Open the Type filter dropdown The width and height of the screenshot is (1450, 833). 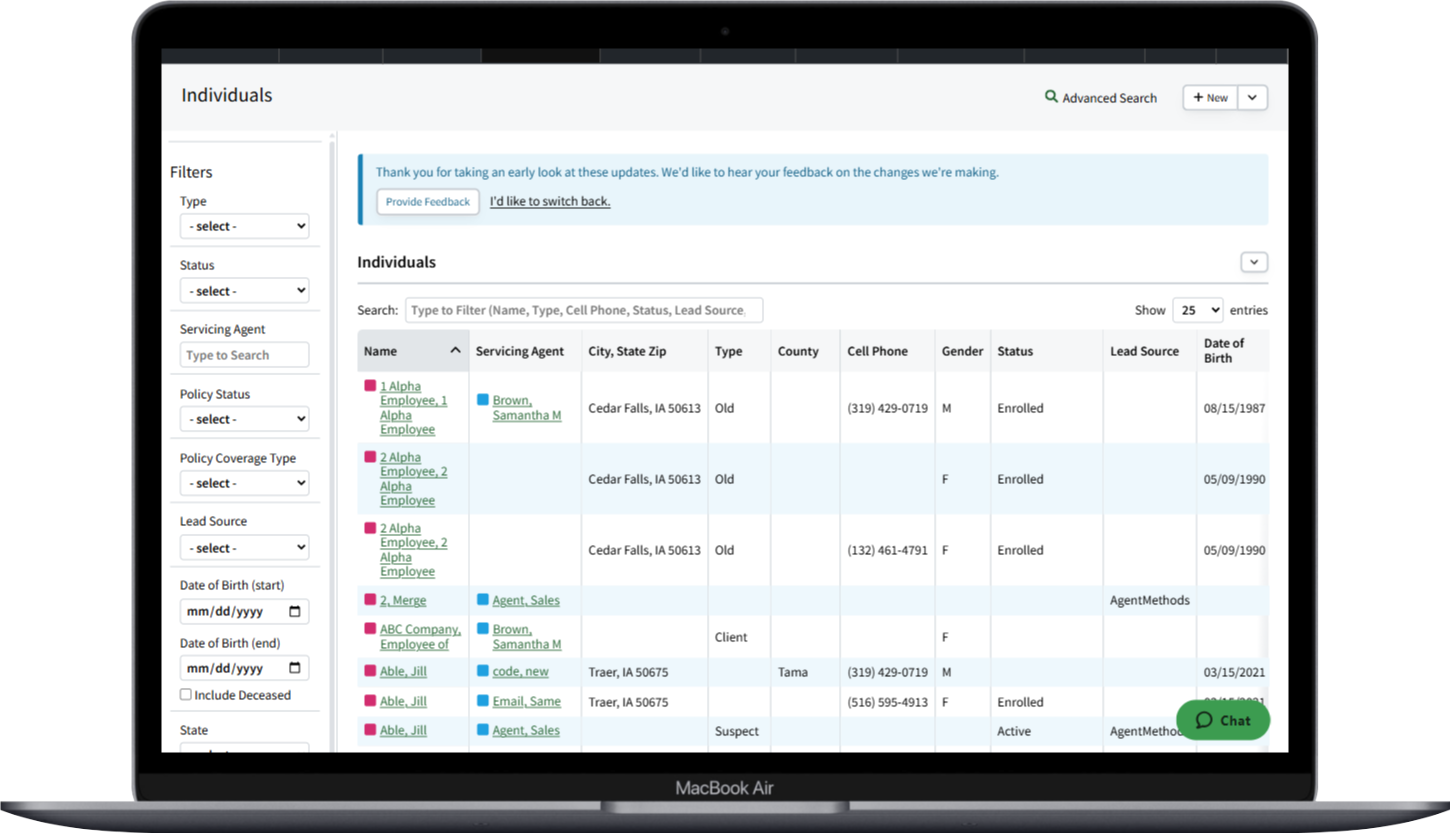tap(244, 225)
